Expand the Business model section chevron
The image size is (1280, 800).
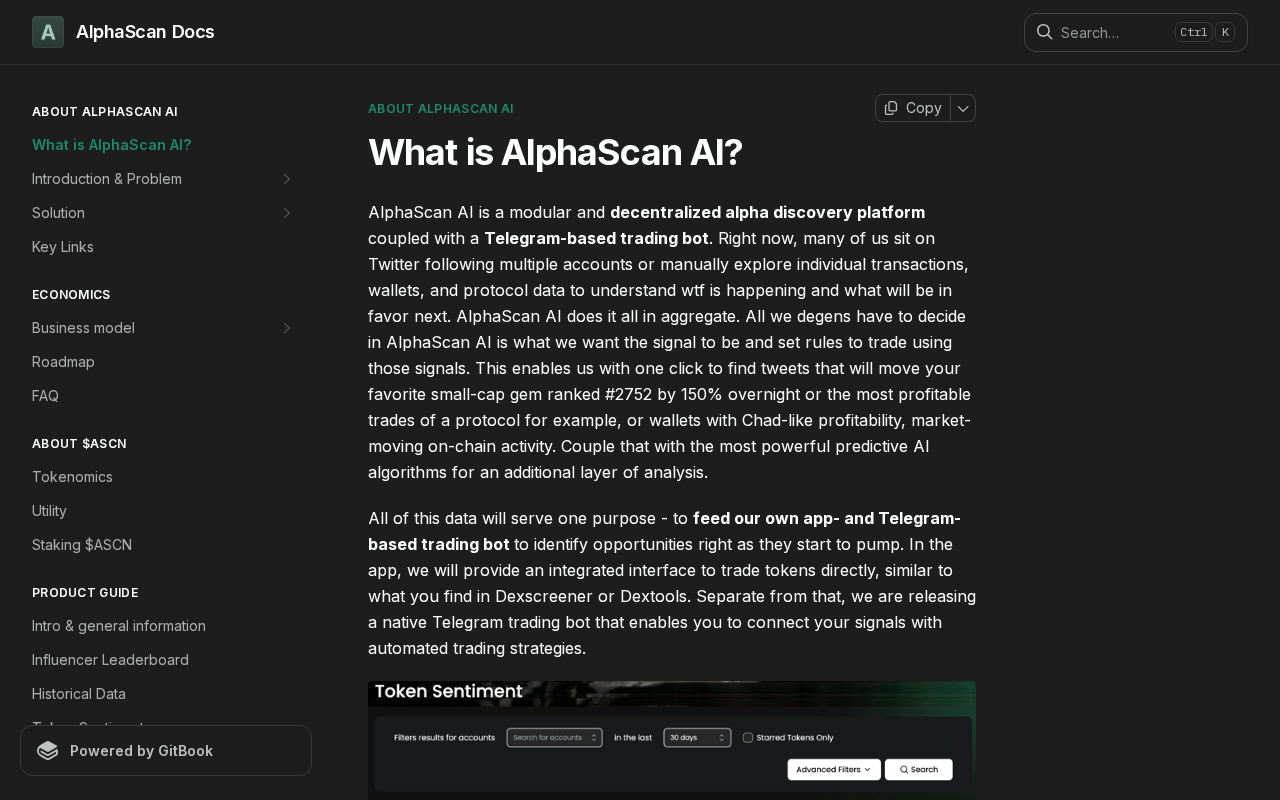pos(286,328)
